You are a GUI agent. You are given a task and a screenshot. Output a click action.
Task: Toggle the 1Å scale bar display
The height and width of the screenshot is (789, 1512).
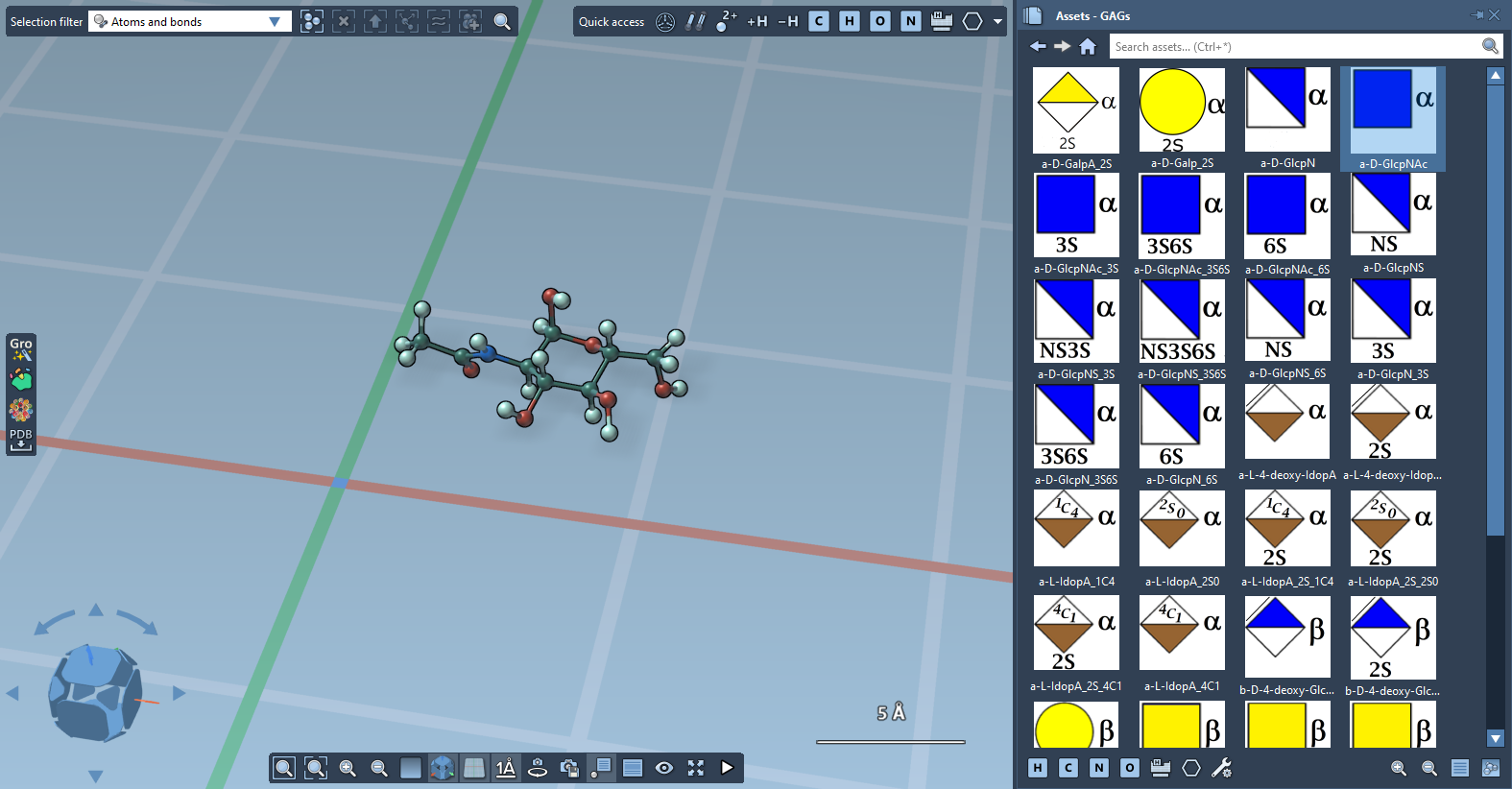pos(505,768)
